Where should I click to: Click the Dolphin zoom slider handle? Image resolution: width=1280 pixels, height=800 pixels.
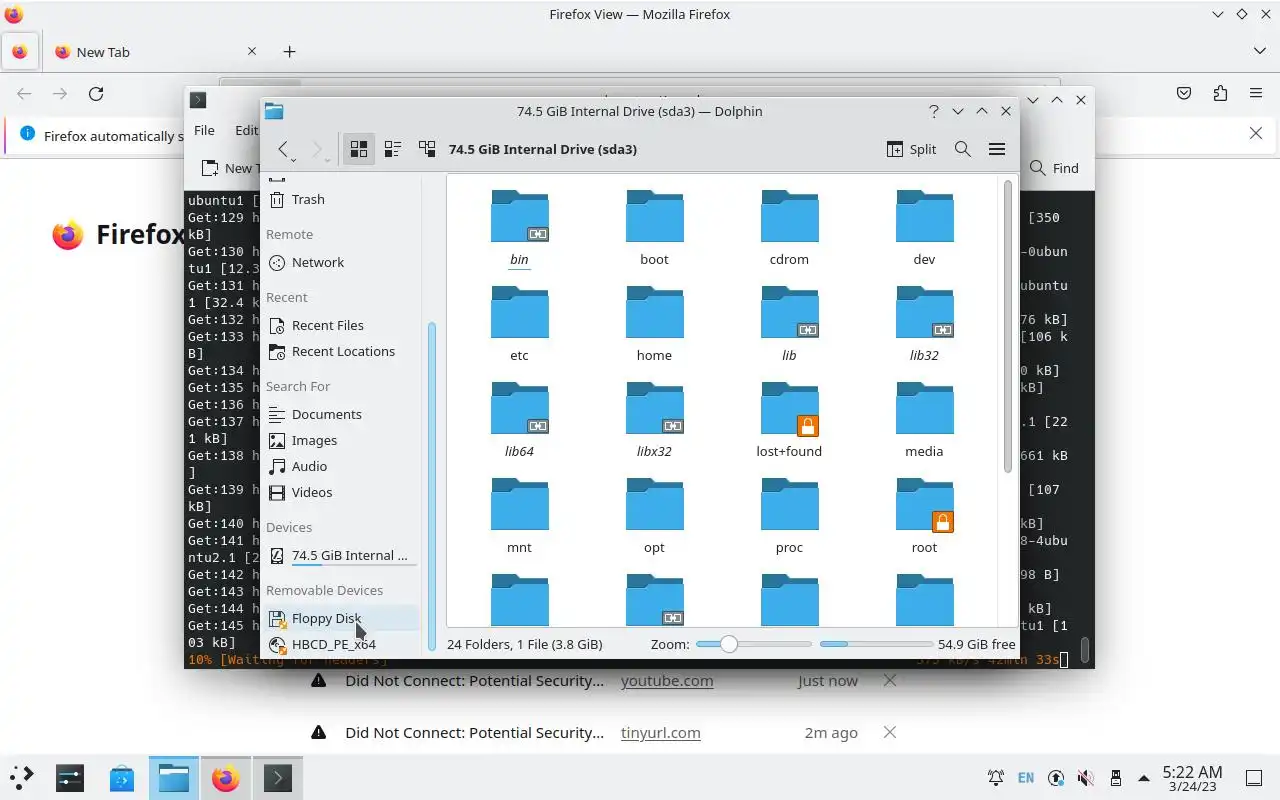pos(729,644)
